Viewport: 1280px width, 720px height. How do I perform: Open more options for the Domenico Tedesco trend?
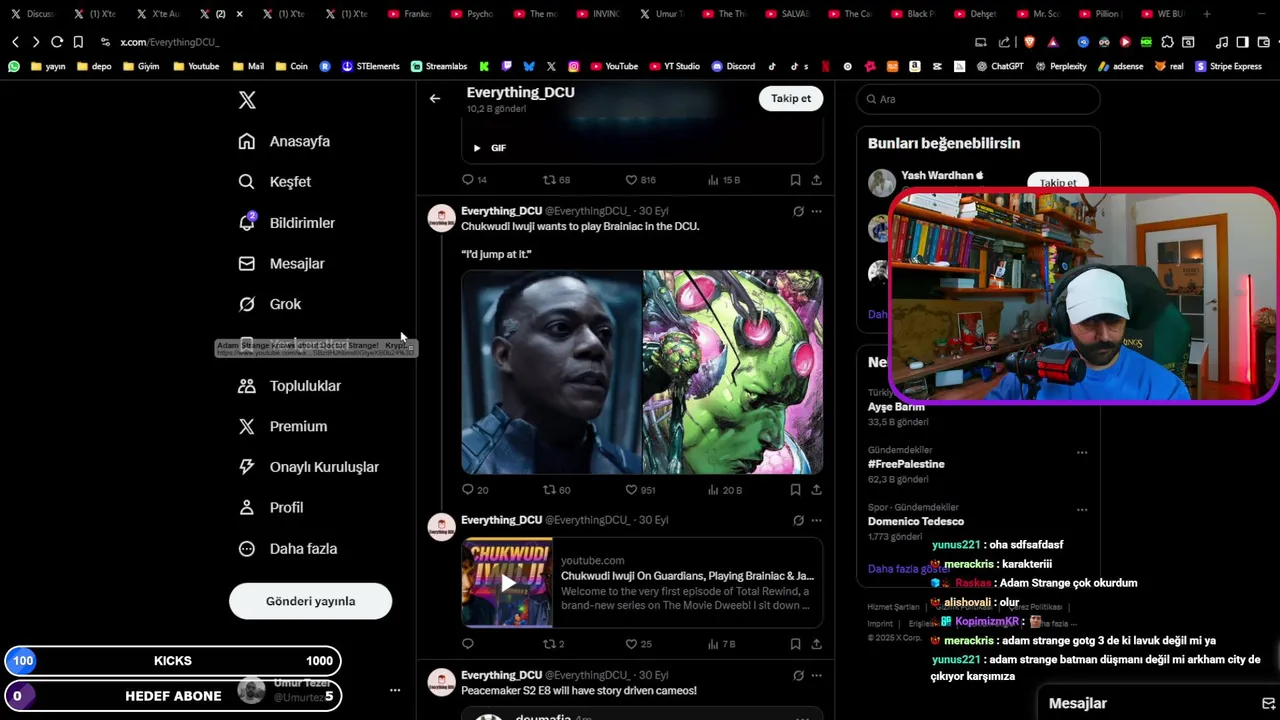point(1081,509)
